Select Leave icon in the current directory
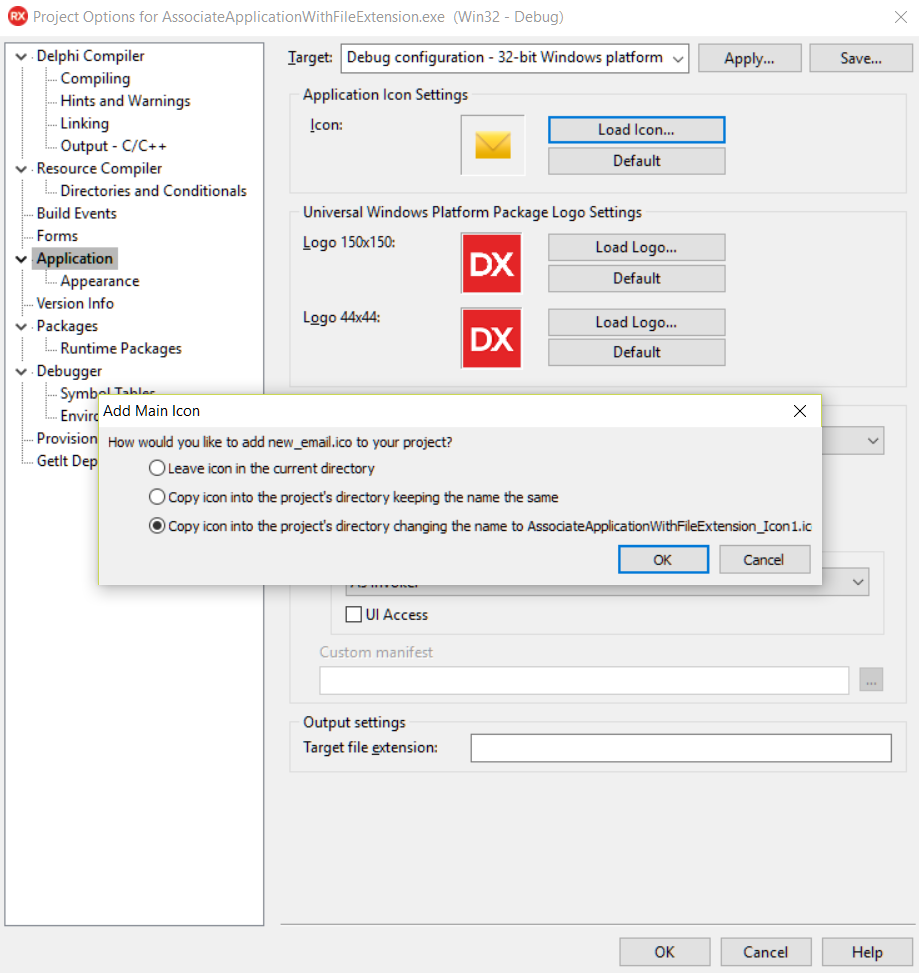 click(x=262, y=468)
